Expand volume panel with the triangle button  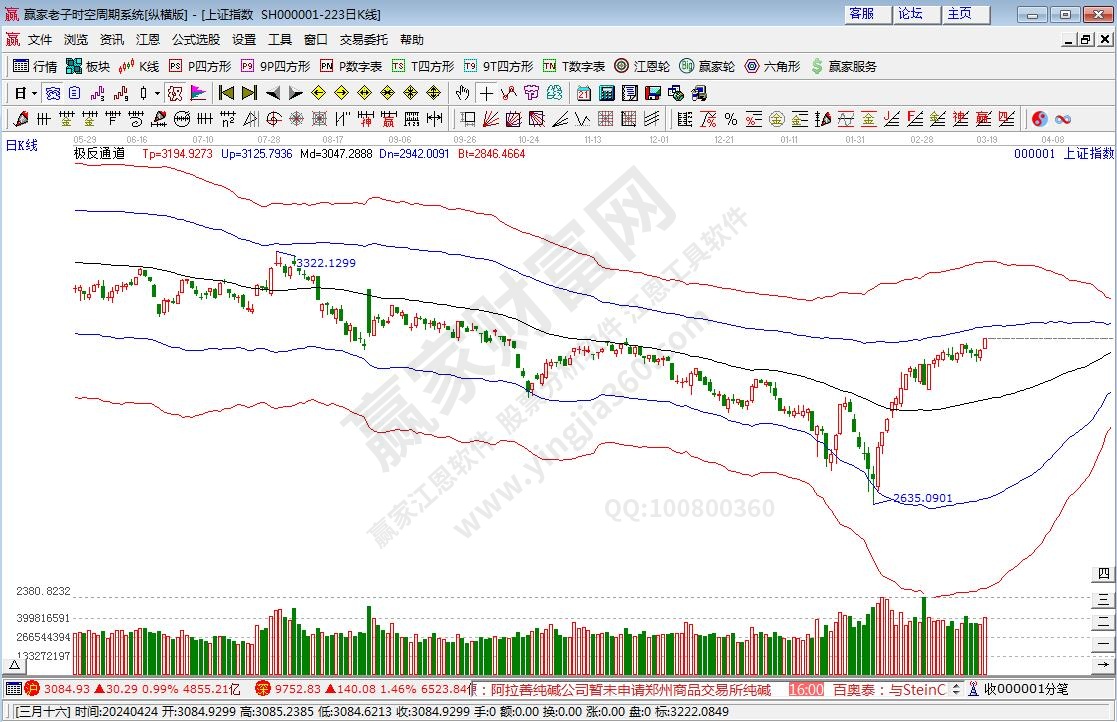[x=15, y=665]
